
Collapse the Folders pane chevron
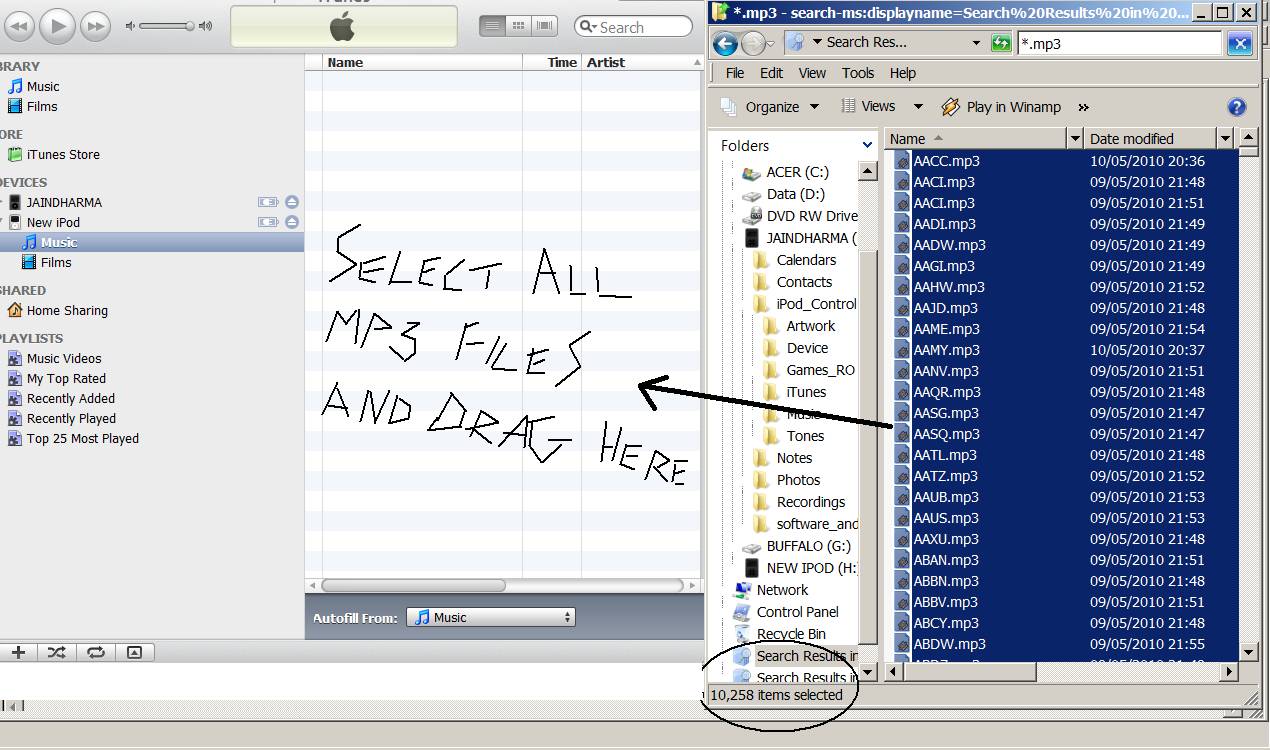867,145
